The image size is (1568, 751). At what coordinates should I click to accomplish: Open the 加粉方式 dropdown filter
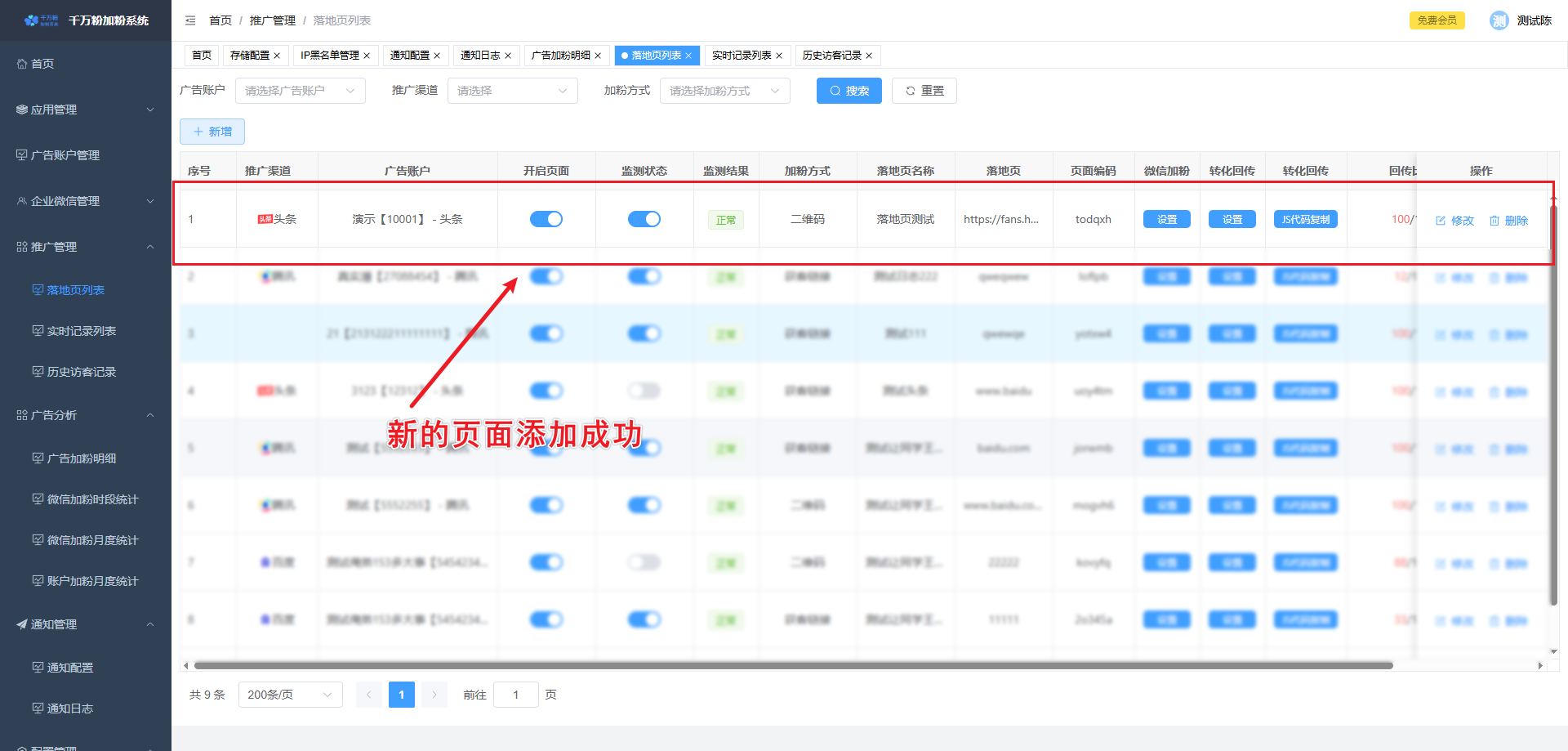724,91
